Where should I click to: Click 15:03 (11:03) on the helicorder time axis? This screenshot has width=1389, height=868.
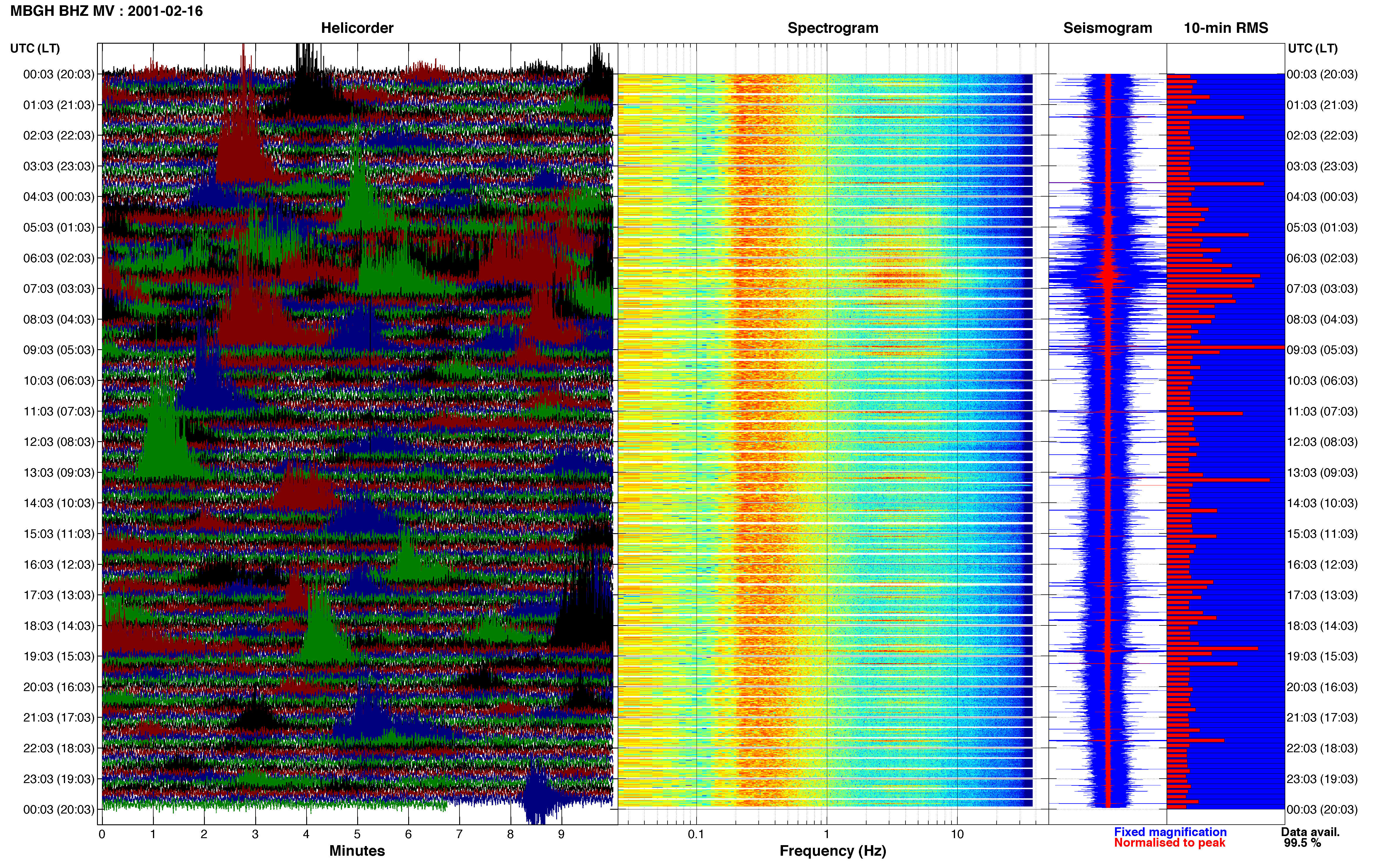tap(59, 534)
